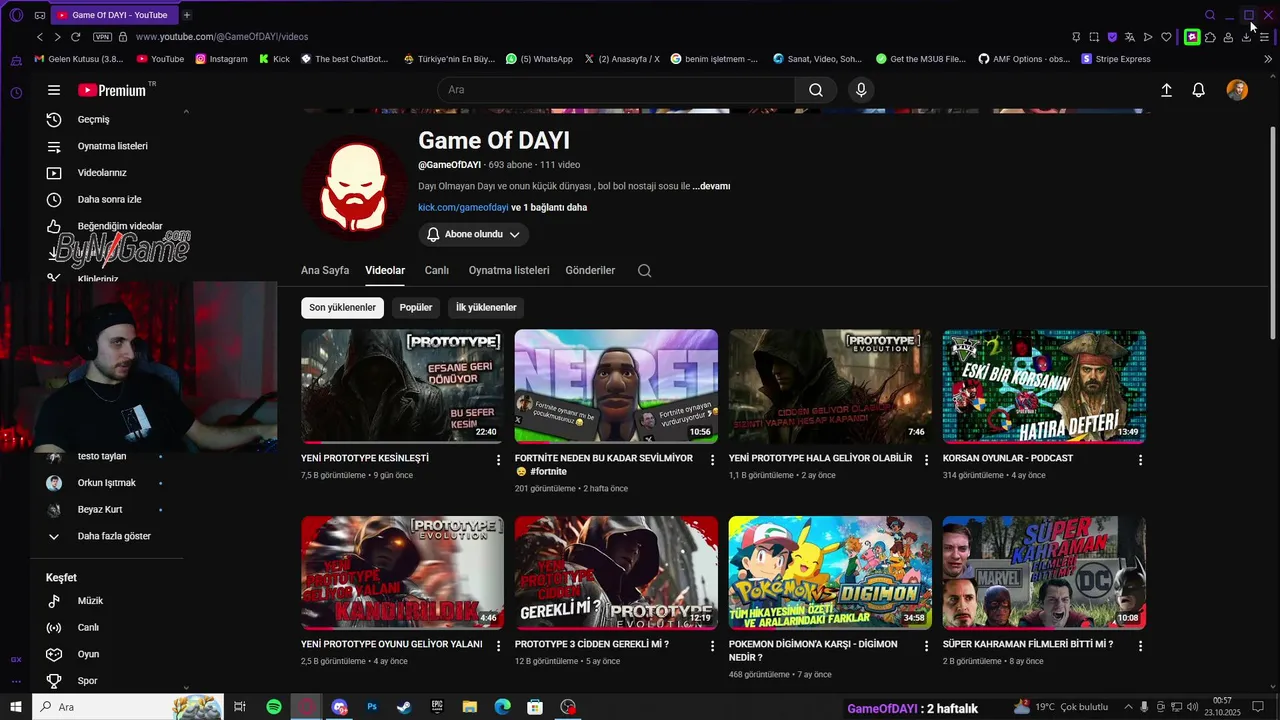Switch to the Ana Sayfa channel tab
This screenshot has height=720, width=1280.
click(x=325, y=270)
